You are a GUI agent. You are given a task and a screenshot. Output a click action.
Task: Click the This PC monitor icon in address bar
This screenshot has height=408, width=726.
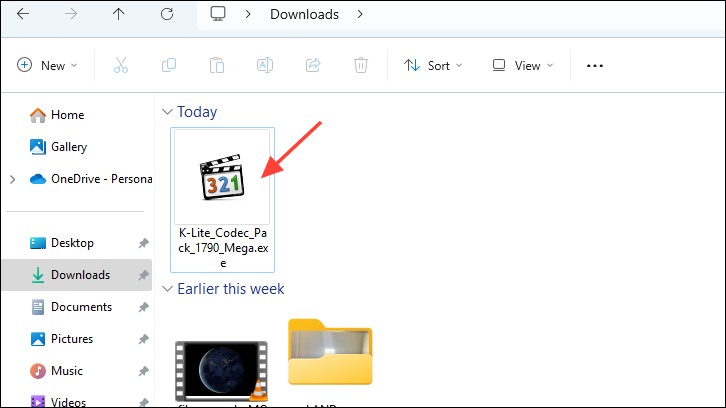pyautogui.click(x=218, y=14)
